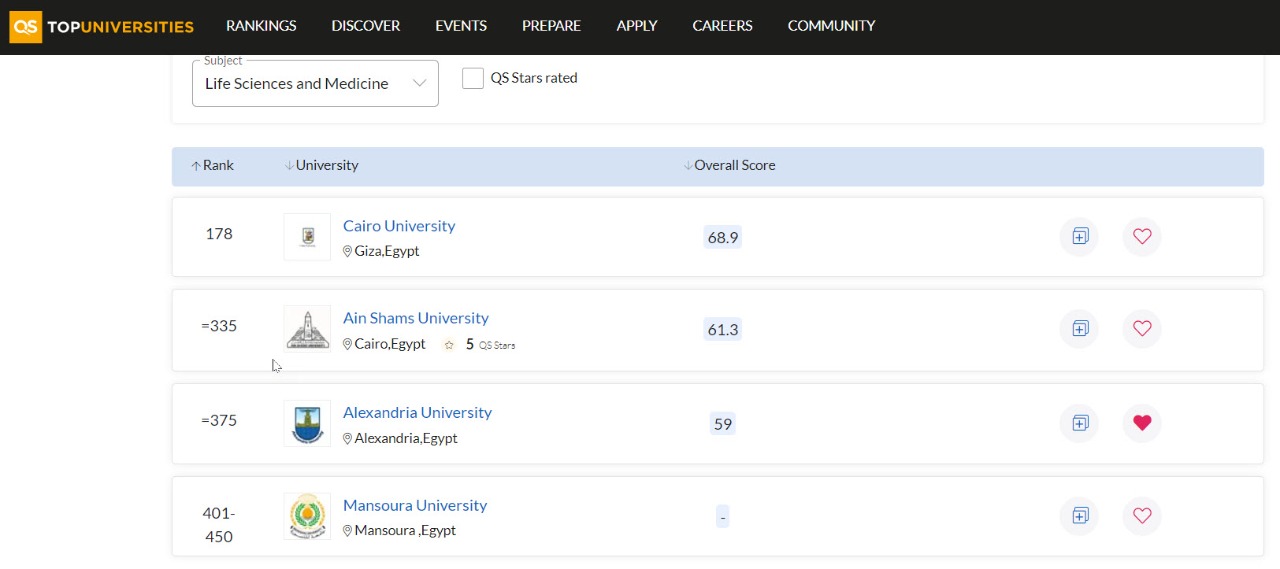Sort by Overall Score column

coord(729,166)
